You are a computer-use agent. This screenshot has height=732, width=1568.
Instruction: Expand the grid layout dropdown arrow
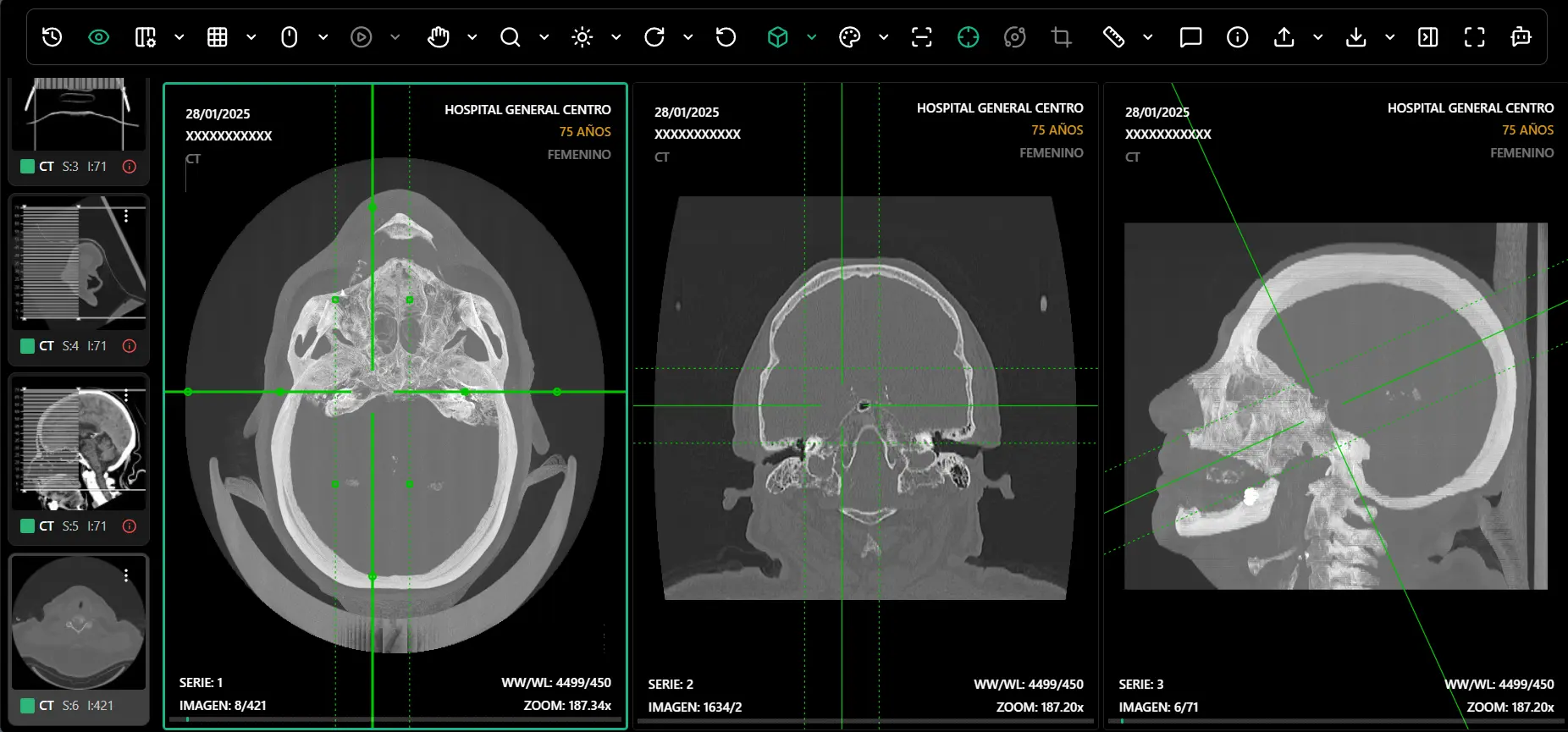[251, 37]
